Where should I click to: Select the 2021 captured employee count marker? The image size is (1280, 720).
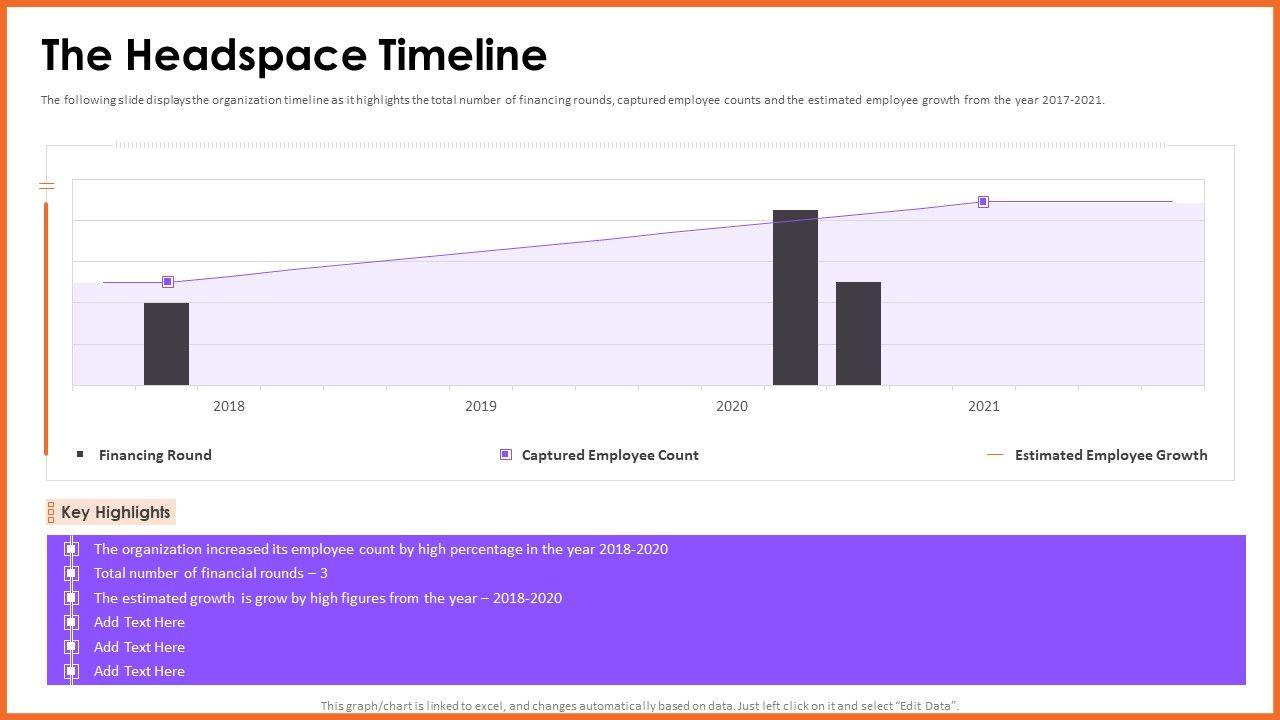(x=983, y=202)
